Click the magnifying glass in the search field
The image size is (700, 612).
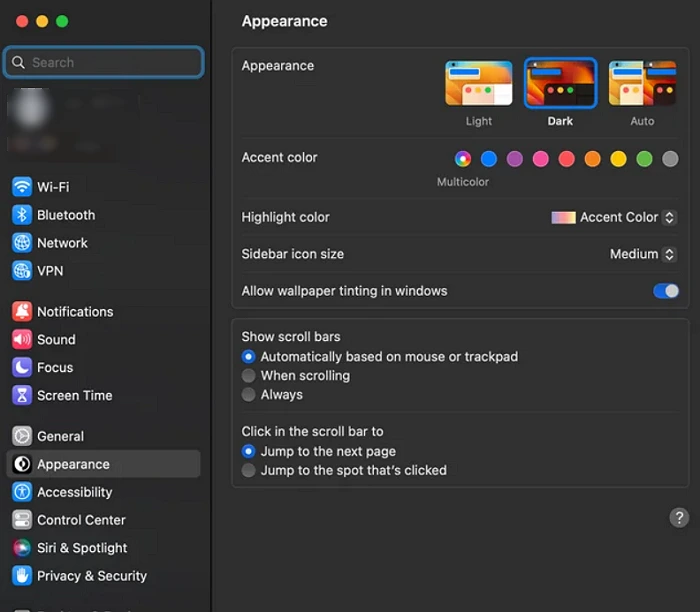pyautogui.click(x=18, y=62)
